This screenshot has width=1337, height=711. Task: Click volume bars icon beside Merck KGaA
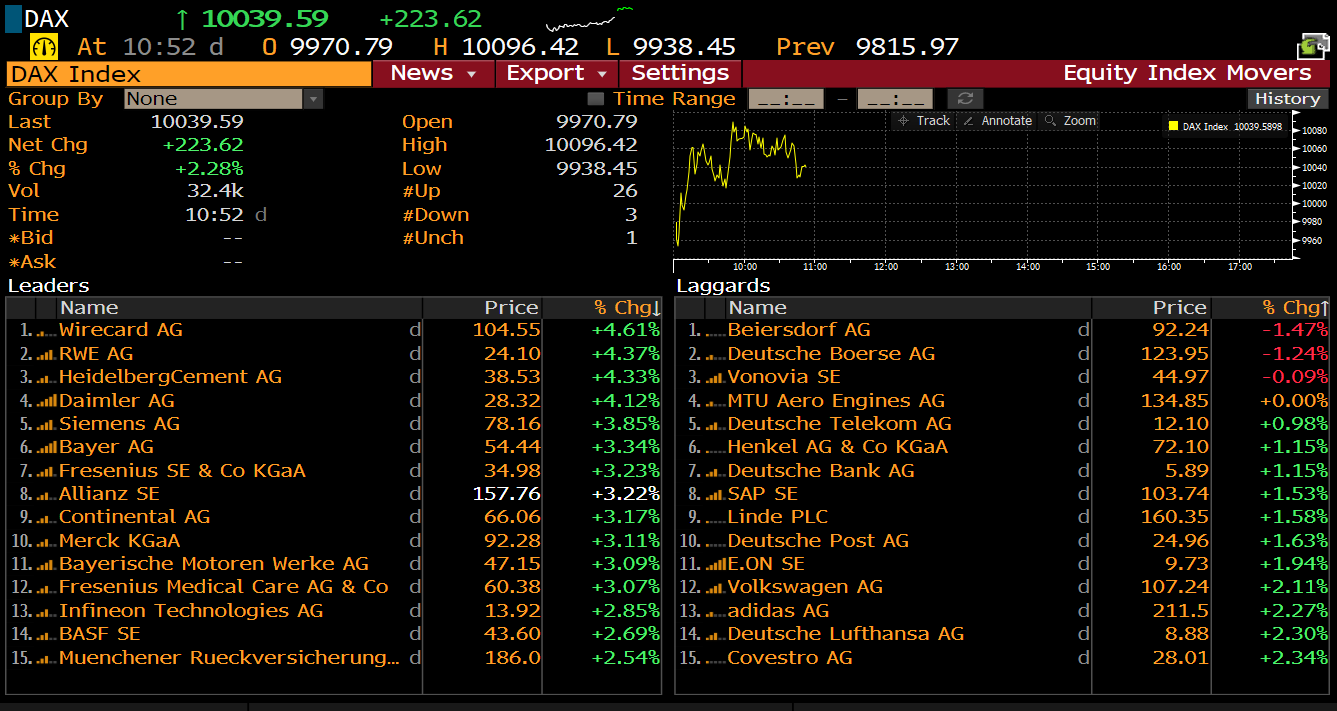46,541
